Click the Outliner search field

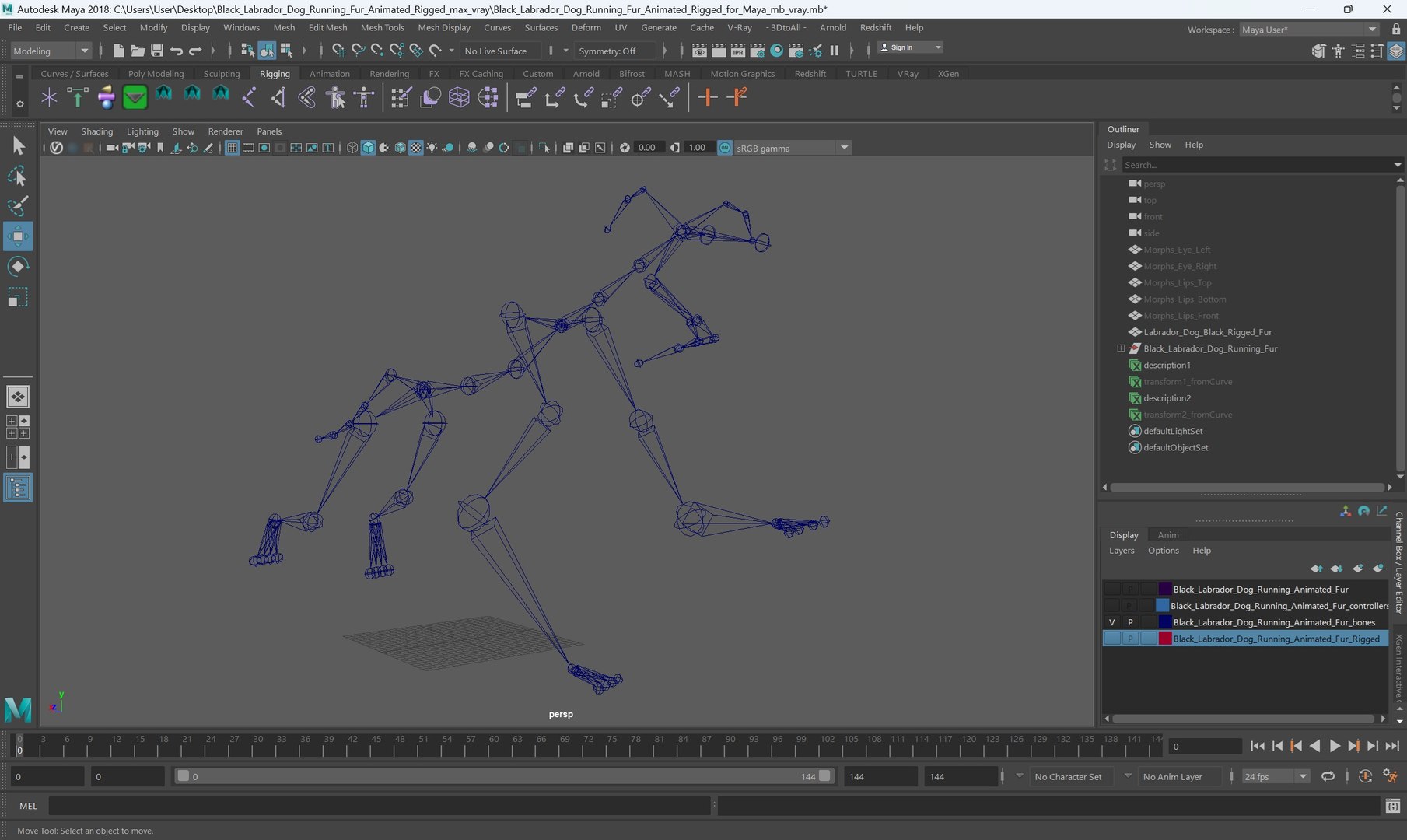[1256, 165]
